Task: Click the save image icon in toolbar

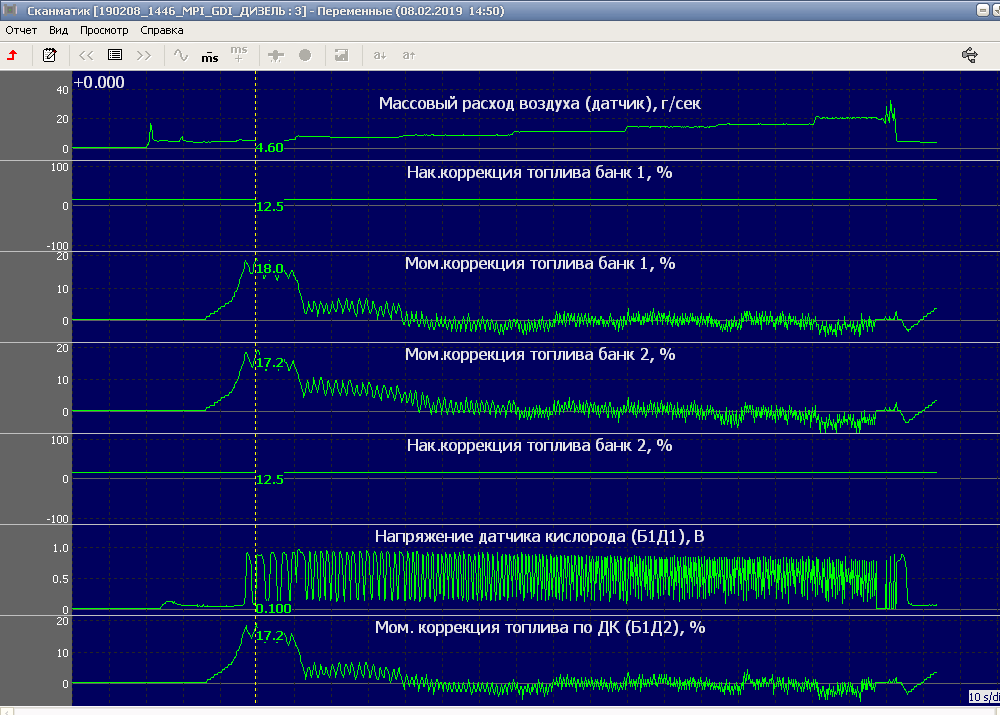Action: 341,55
